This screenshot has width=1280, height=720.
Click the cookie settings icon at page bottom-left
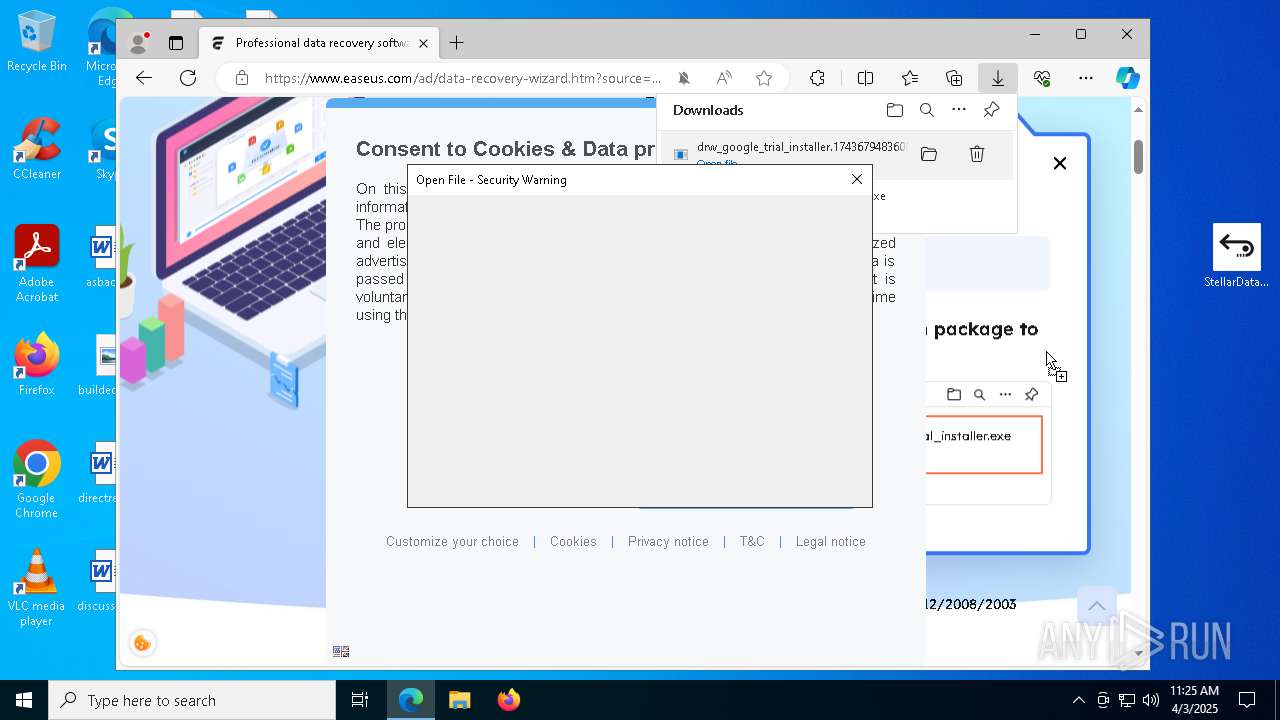pyautogui.click(x=142, y=643)
